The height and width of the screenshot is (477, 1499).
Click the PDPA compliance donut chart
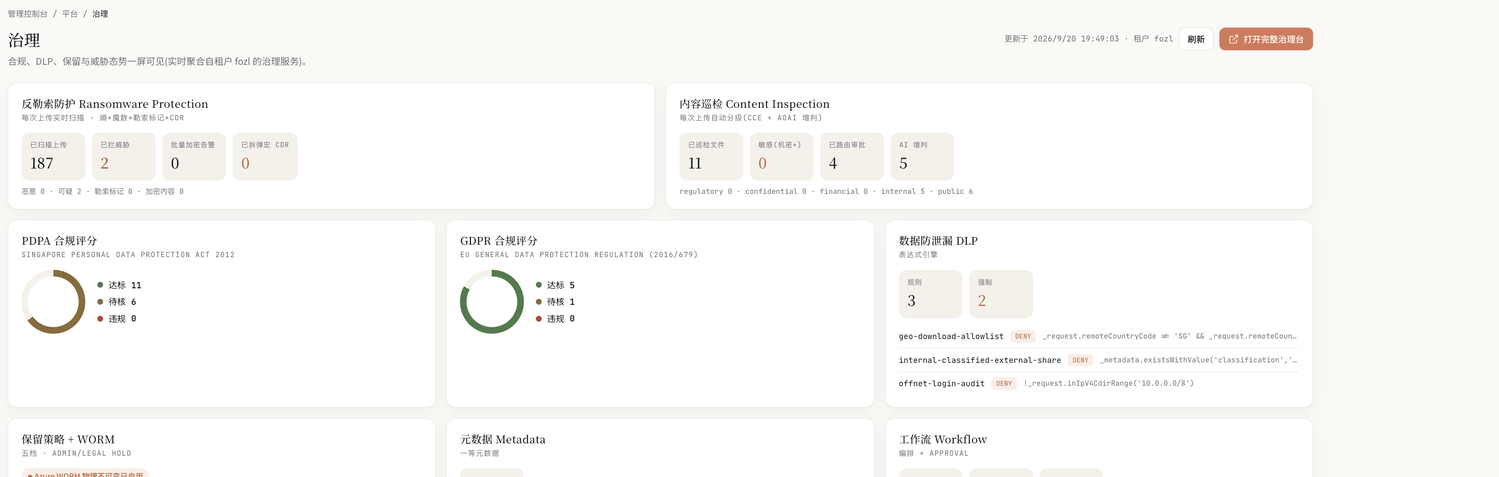pos(53,302)
